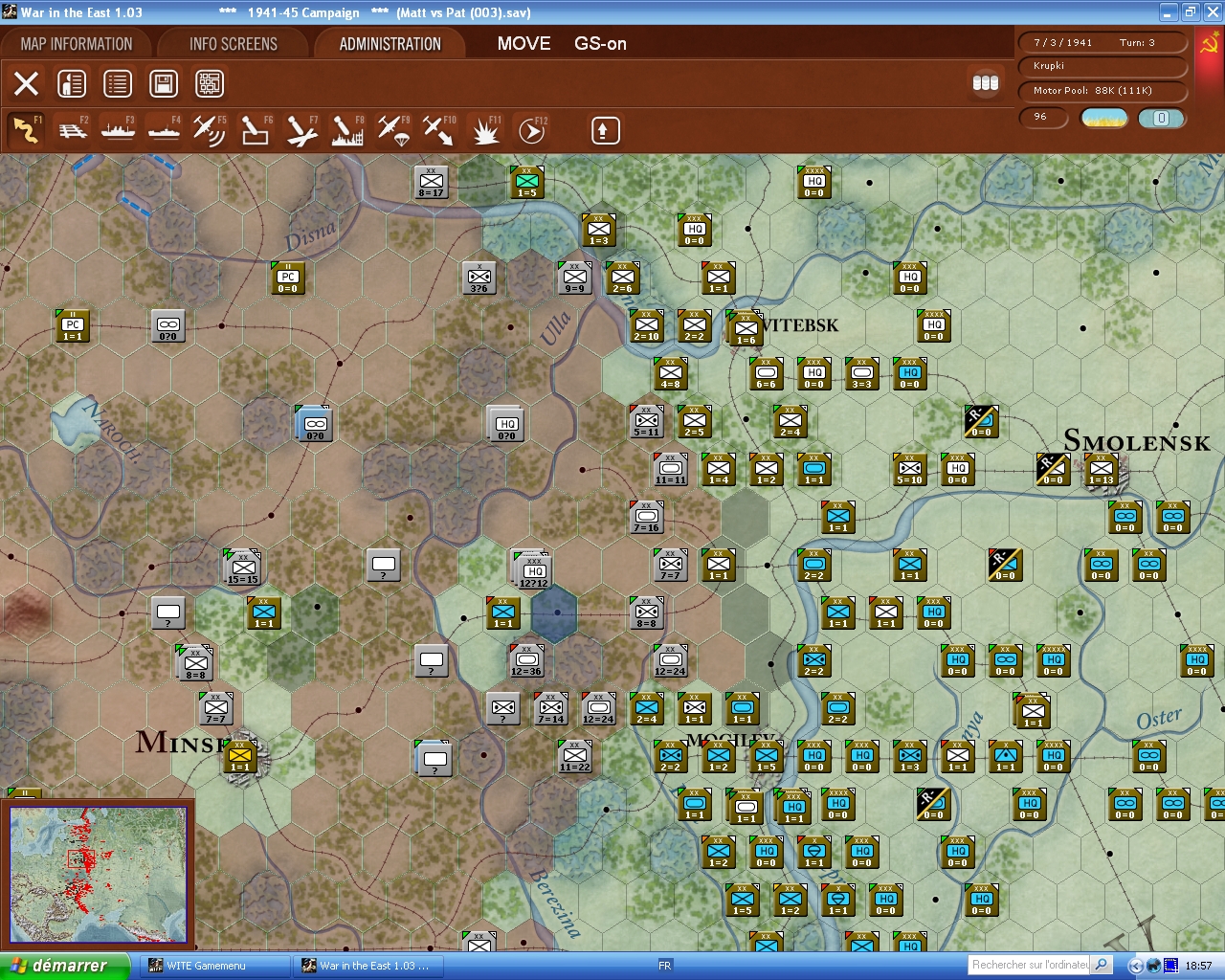Screen dimensions: 1225x980
Task: Select the green 1=5 unit counter
Action: [x=526, y=182]
